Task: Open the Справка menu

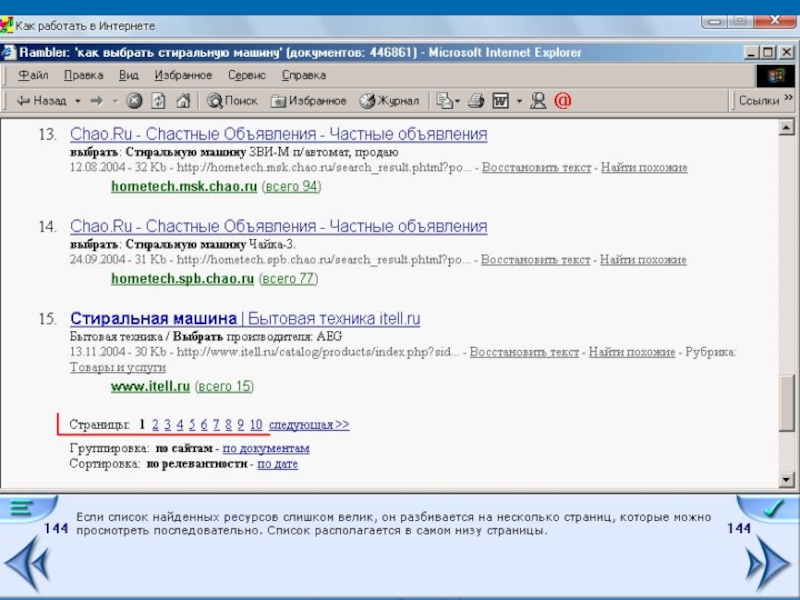Action: tap(304, 76)
